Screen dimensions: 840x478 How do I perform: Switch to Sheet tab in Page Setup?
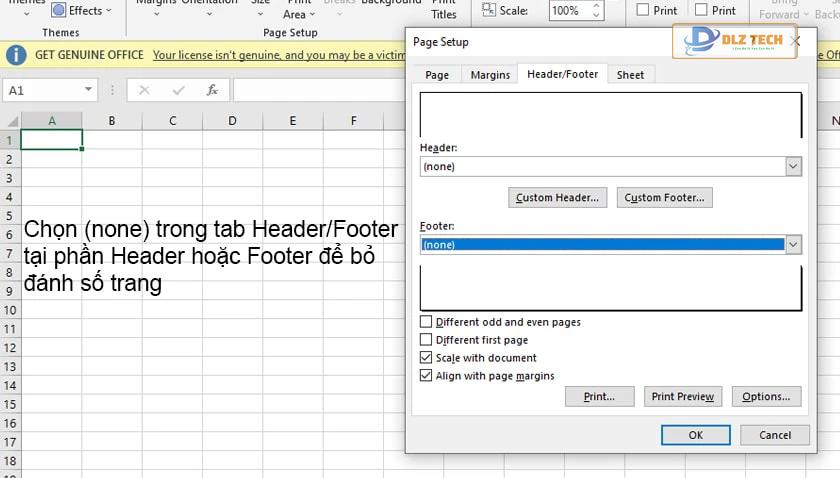tap(630, 75)
